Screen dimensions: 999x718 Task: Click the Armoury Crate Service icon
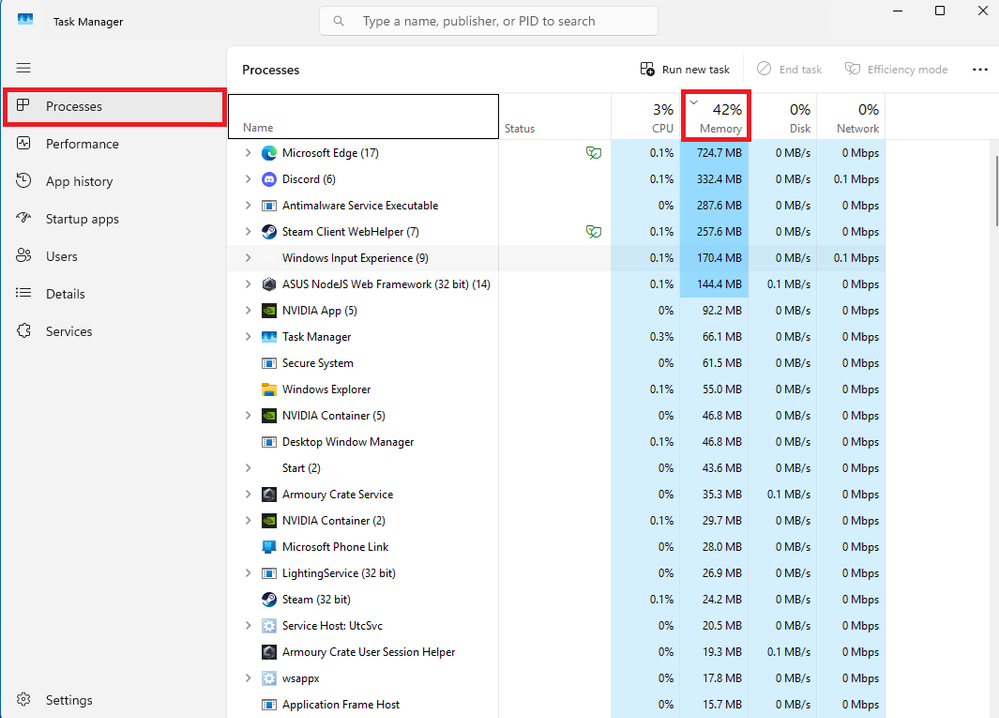(269, 494)
